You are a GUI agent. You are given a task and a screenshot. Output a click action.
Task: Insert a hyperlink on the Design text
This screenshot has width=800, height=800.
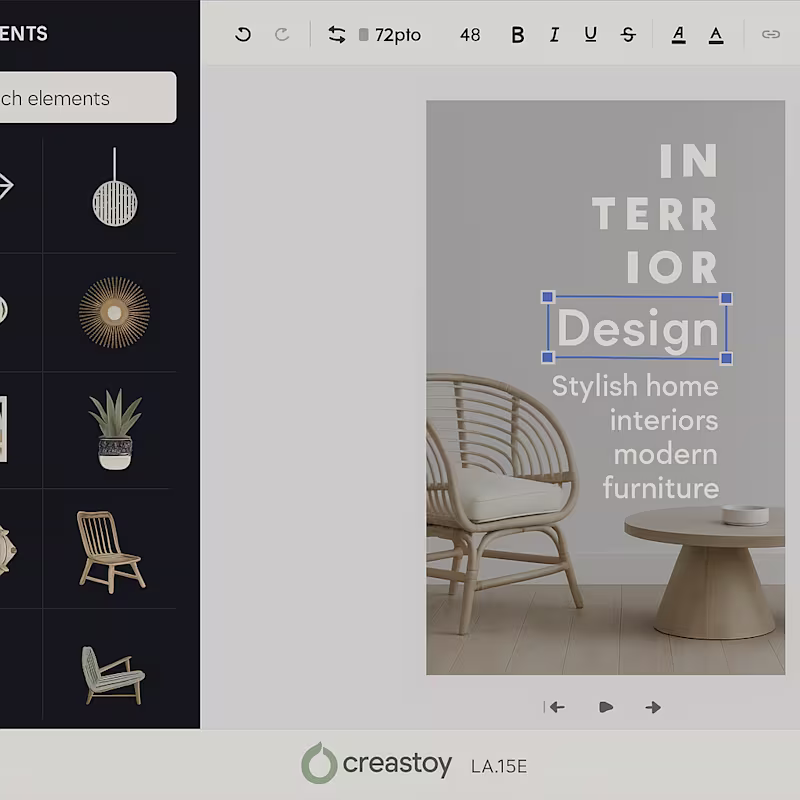pos(771,33)
